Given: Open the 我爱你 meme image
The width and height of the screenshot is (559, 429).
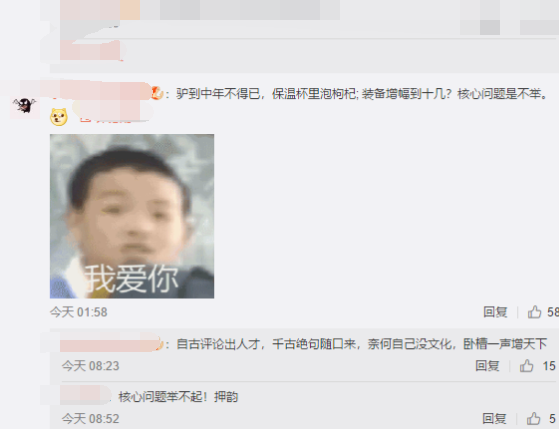Looking at the screenshot, I should pyautogui.click(x=132, y=216).
